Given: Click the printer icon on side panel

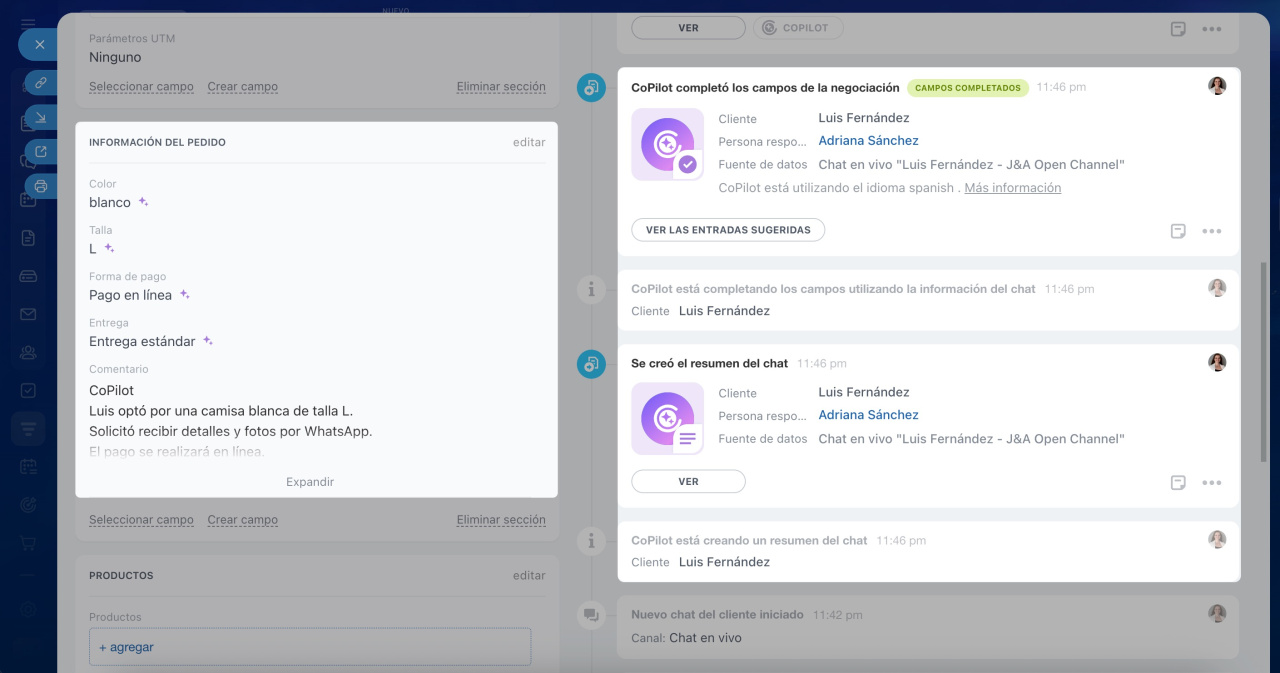Looking at the screenshot, I should pos(41,186).
